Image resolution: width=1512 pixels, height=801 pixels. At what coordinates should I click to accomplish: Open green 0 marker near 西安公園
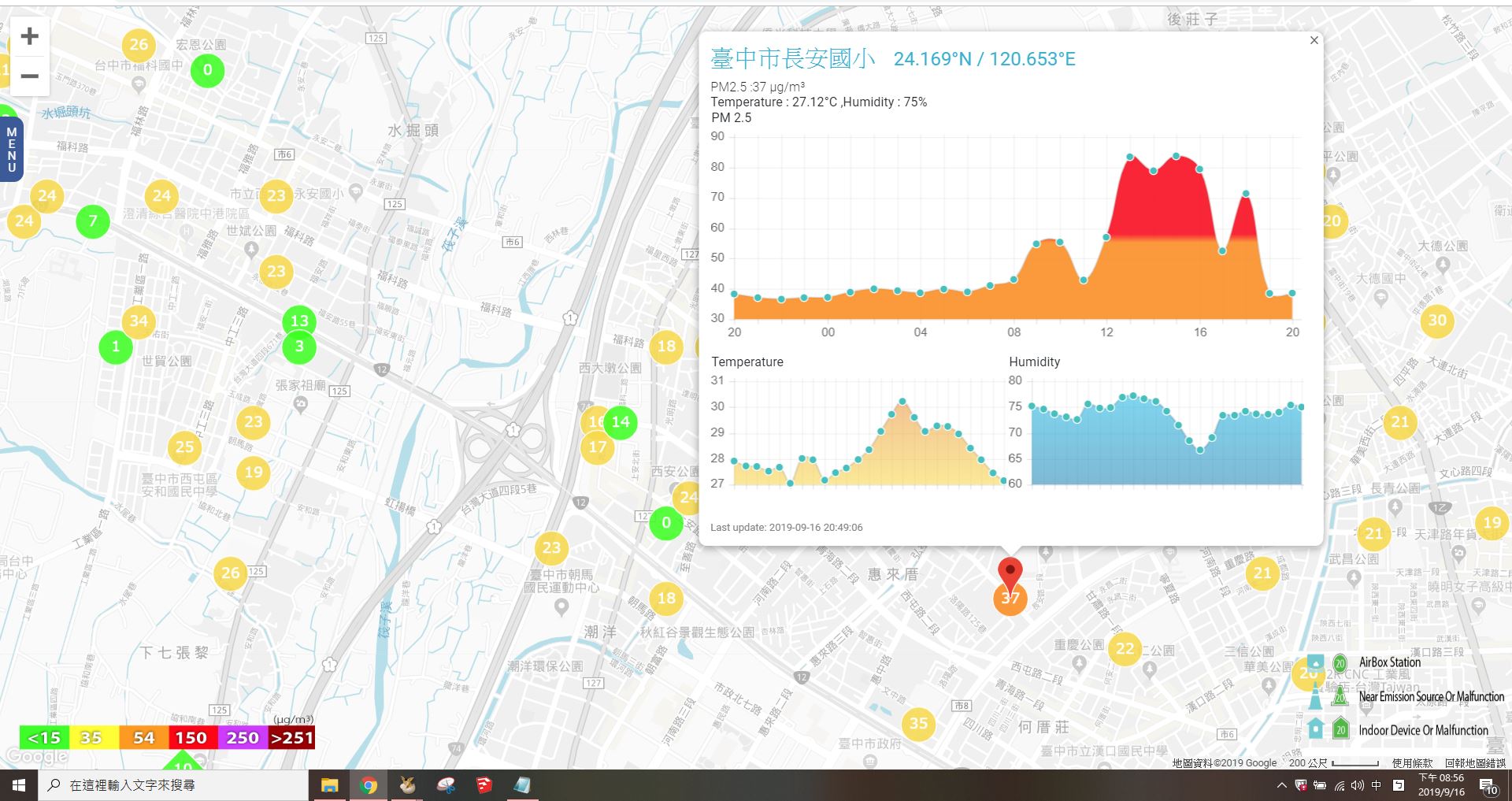pos(666,523)
